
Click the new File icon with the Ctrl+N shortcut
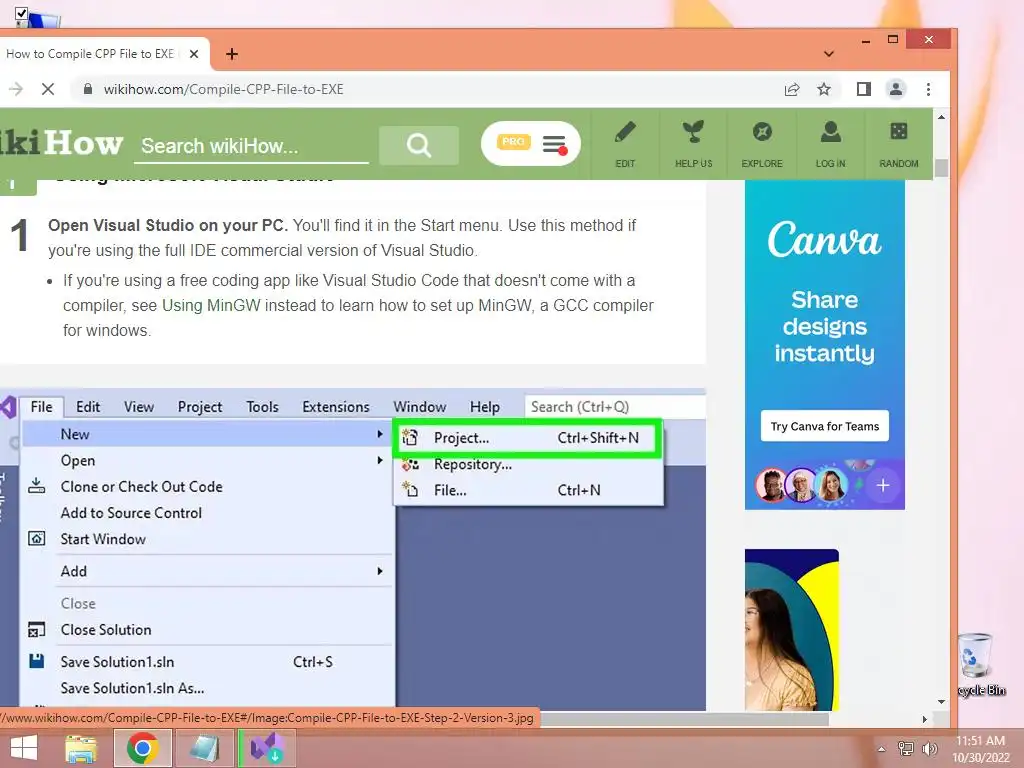pos(410,490)
